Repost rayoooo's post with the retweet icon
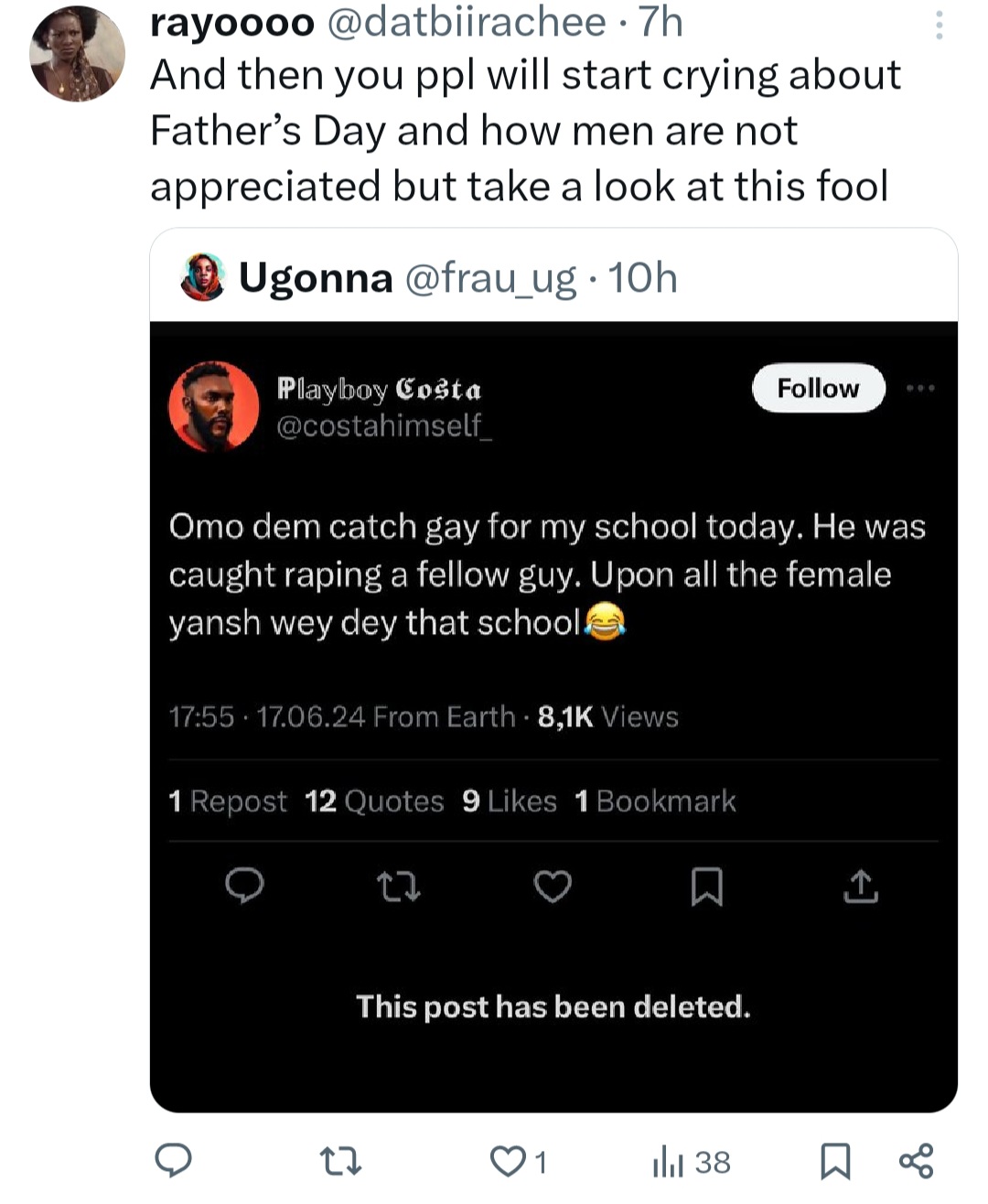 (341, 1162)
